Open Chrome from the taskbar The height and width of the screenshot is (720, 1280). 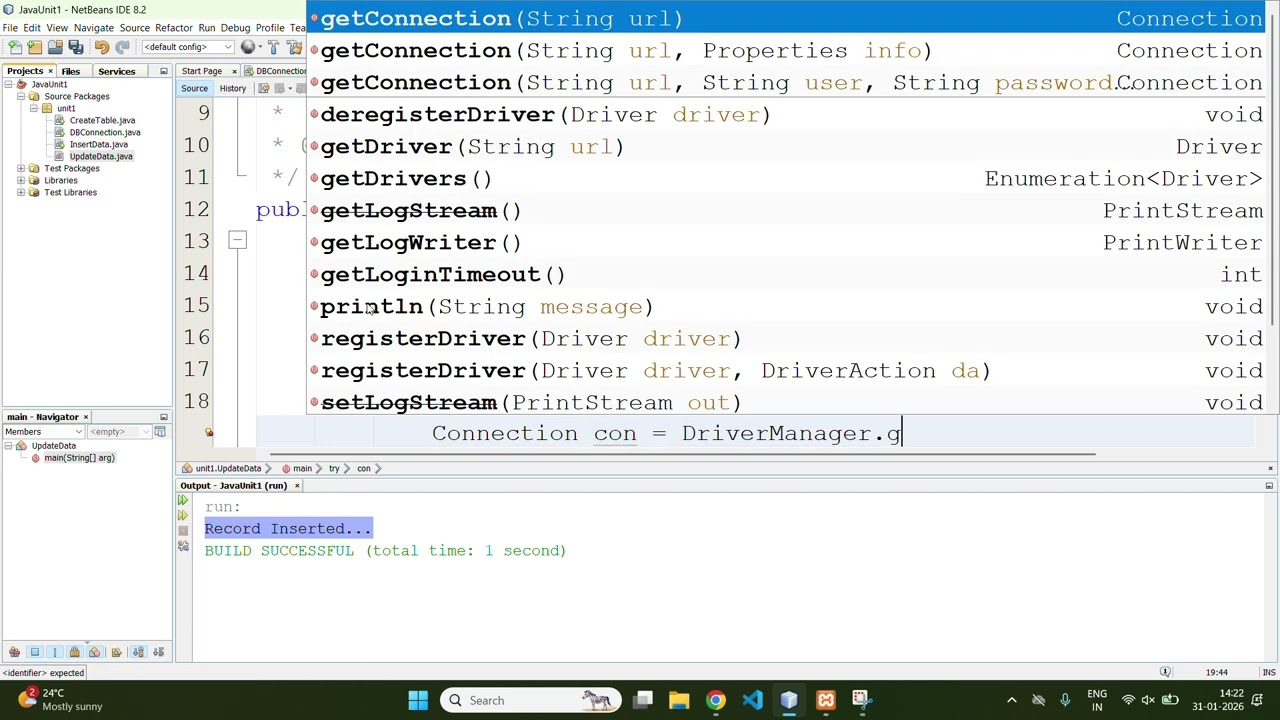tap(715, 700)
